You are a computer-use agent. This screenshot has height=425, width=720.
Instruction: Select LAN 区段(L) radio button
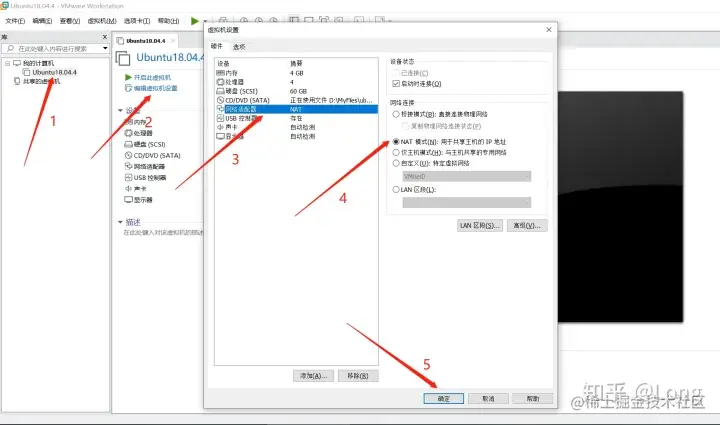pyautogui.click(x=396, y=189)
